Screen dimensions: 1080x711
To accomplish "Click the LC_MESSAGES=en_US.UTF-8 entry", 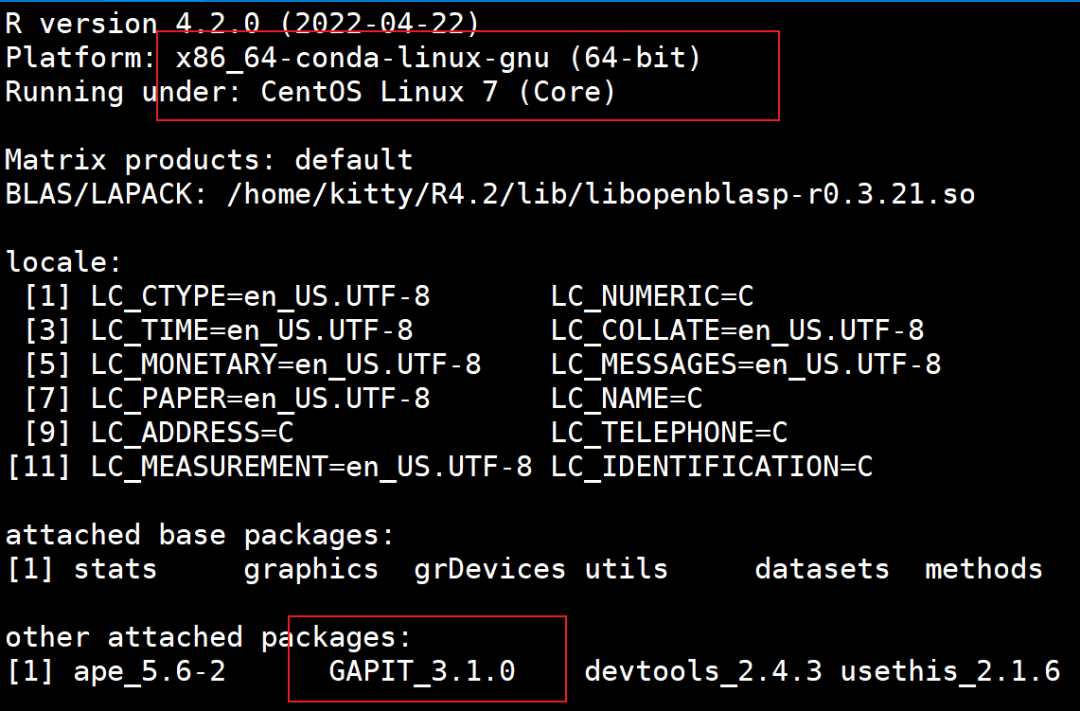I will [x=745, y=364].
